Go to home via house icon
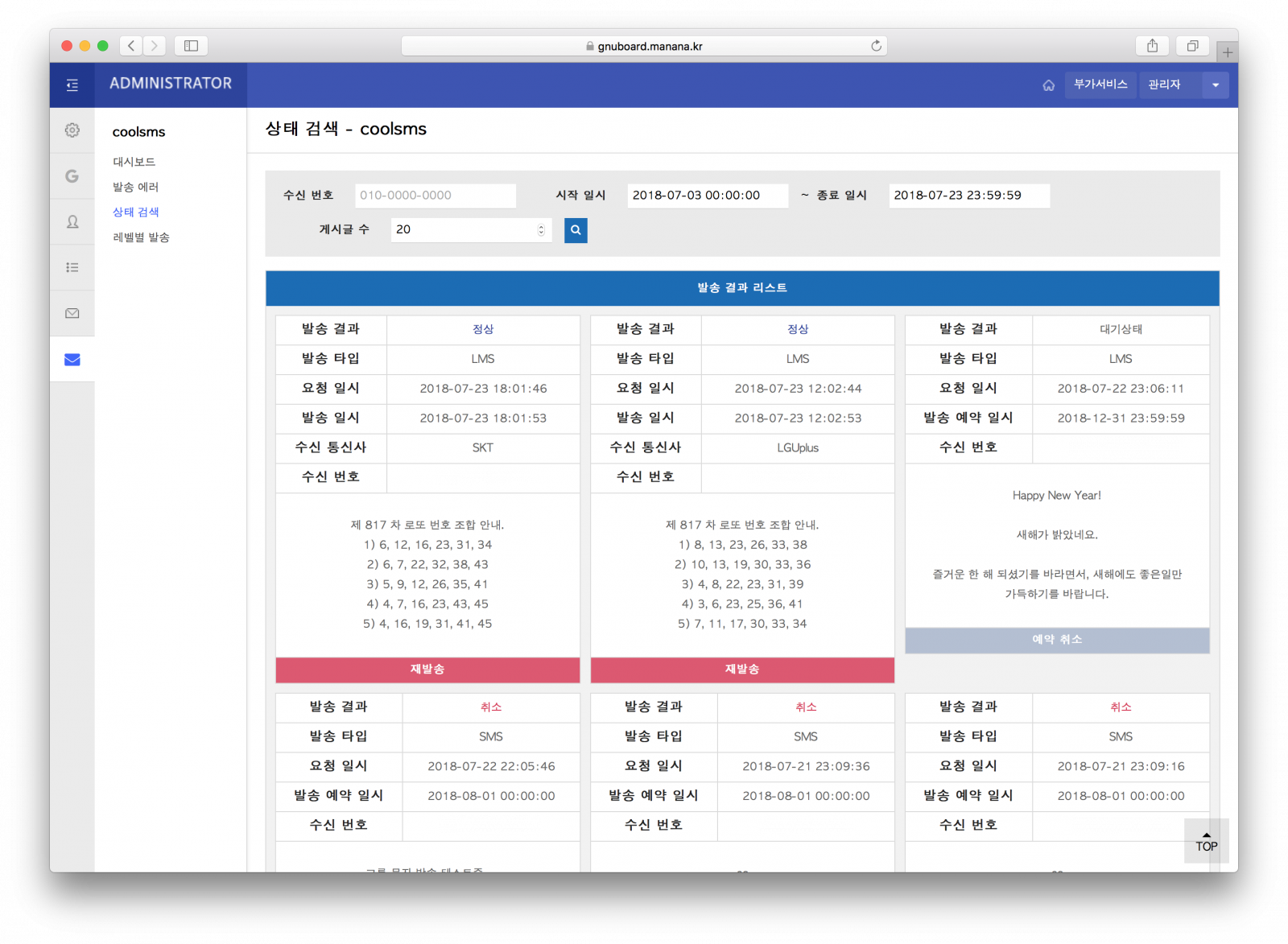The width and height of the screenshot is (1288, 944). [x=1048, y=85]
